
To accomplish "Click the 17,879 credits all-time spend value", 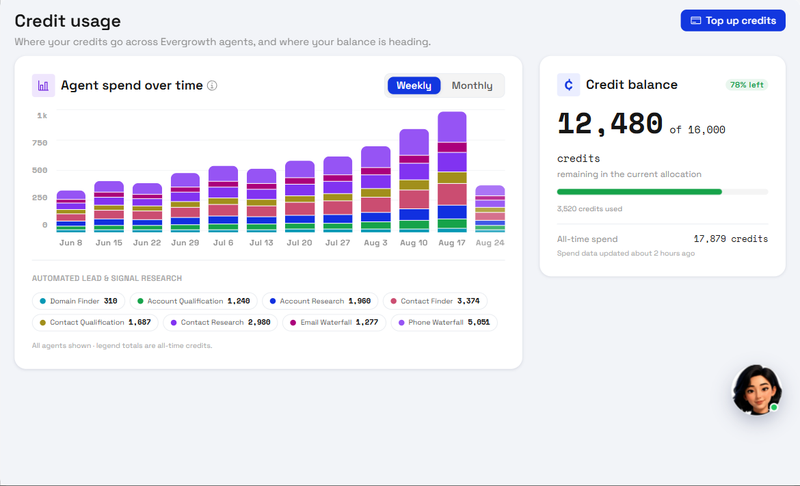I will [731, 239].
